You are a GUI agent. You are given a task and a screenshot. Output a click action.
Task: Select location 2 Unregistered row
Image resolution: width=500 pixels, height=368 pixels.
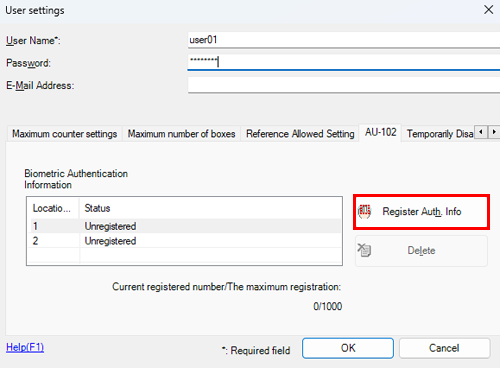[186, 241]
